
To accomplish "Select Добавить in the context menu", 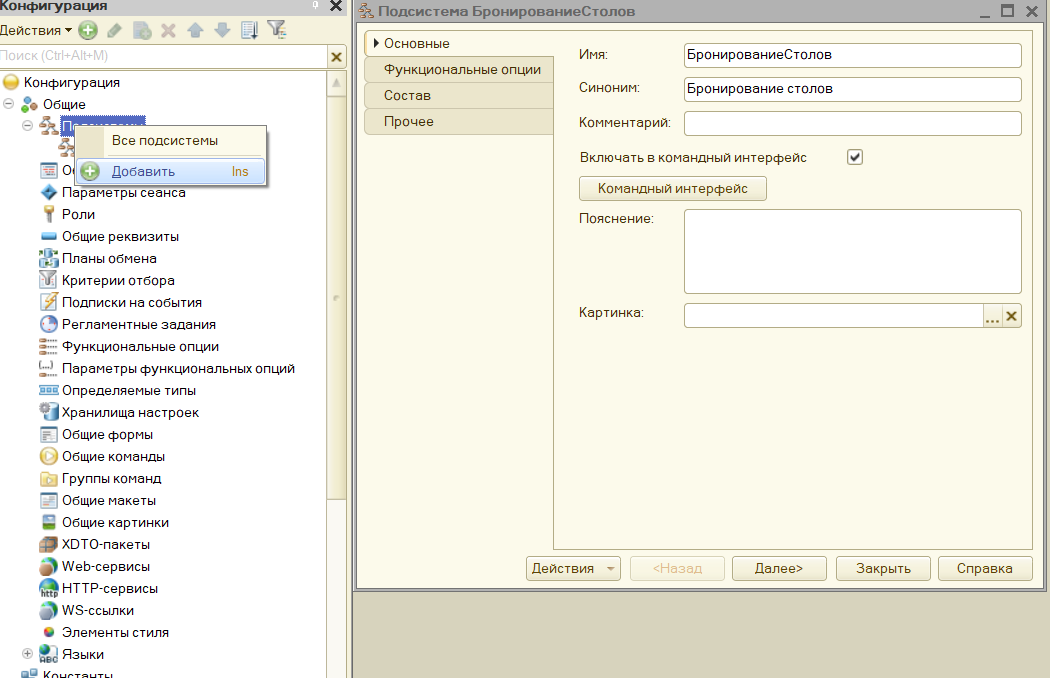I will pyautogui.click(x=143, y=171).
